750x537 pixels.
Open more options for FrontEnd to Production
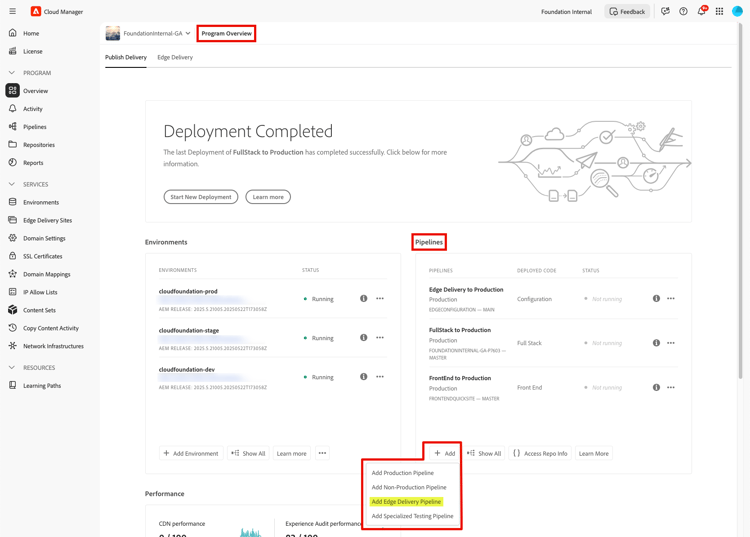tap(671, 387)
